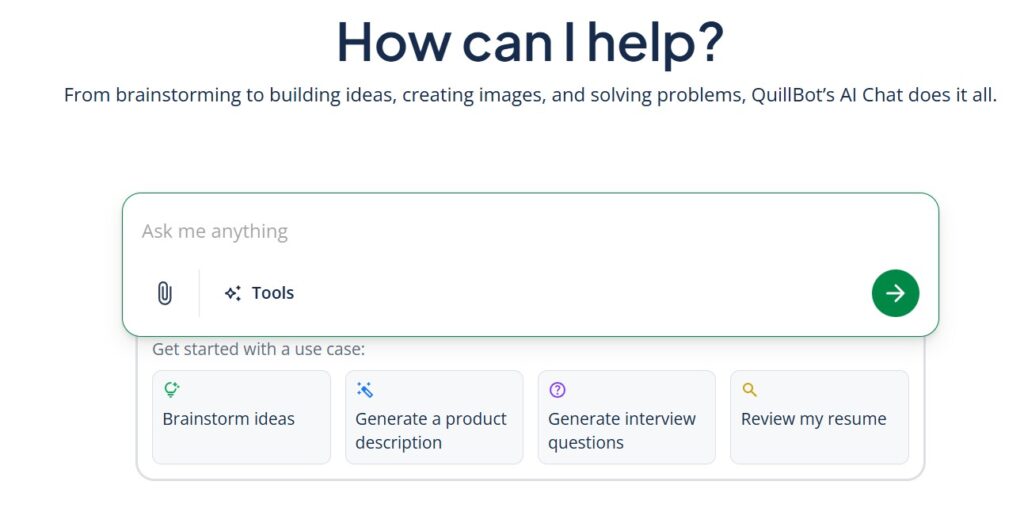Click the lightbulb icon above Brainstorm ideas
The height and width of the screenshot is (512, 1024).
(171, 390)
